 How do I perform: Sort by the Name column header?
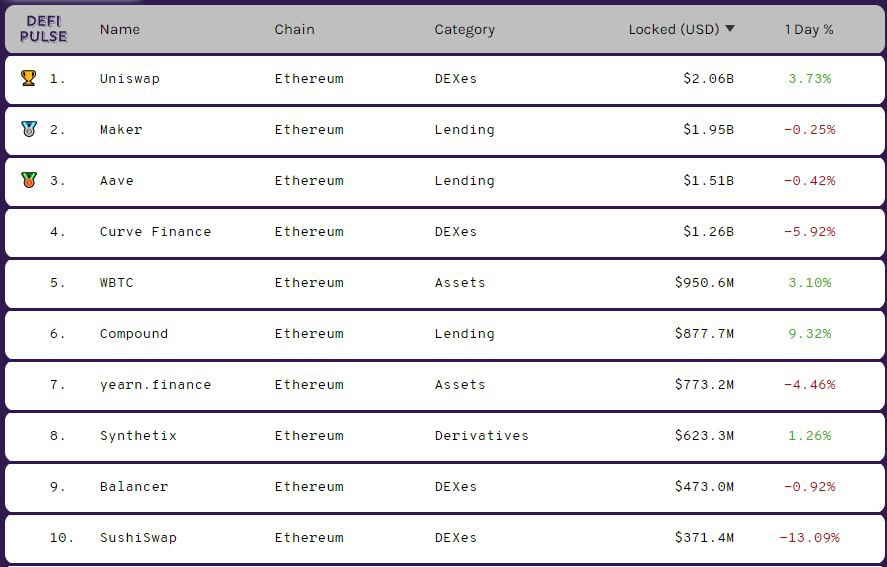119,29
